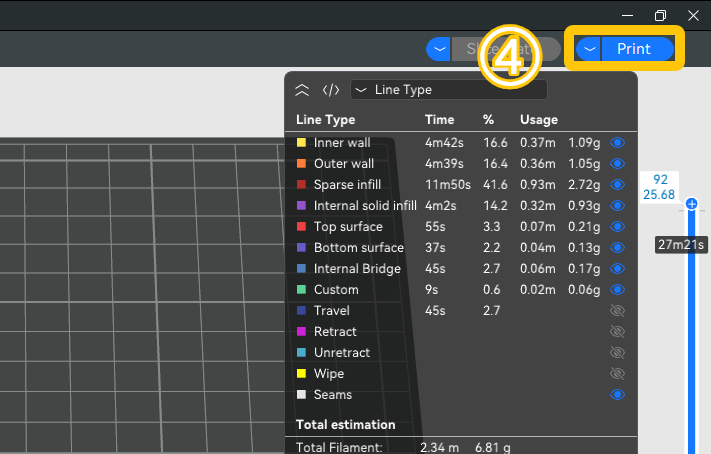Hide Outer wall lines with eye icon
This screenshot has height=454, width=711.
[x=618, y=163]
